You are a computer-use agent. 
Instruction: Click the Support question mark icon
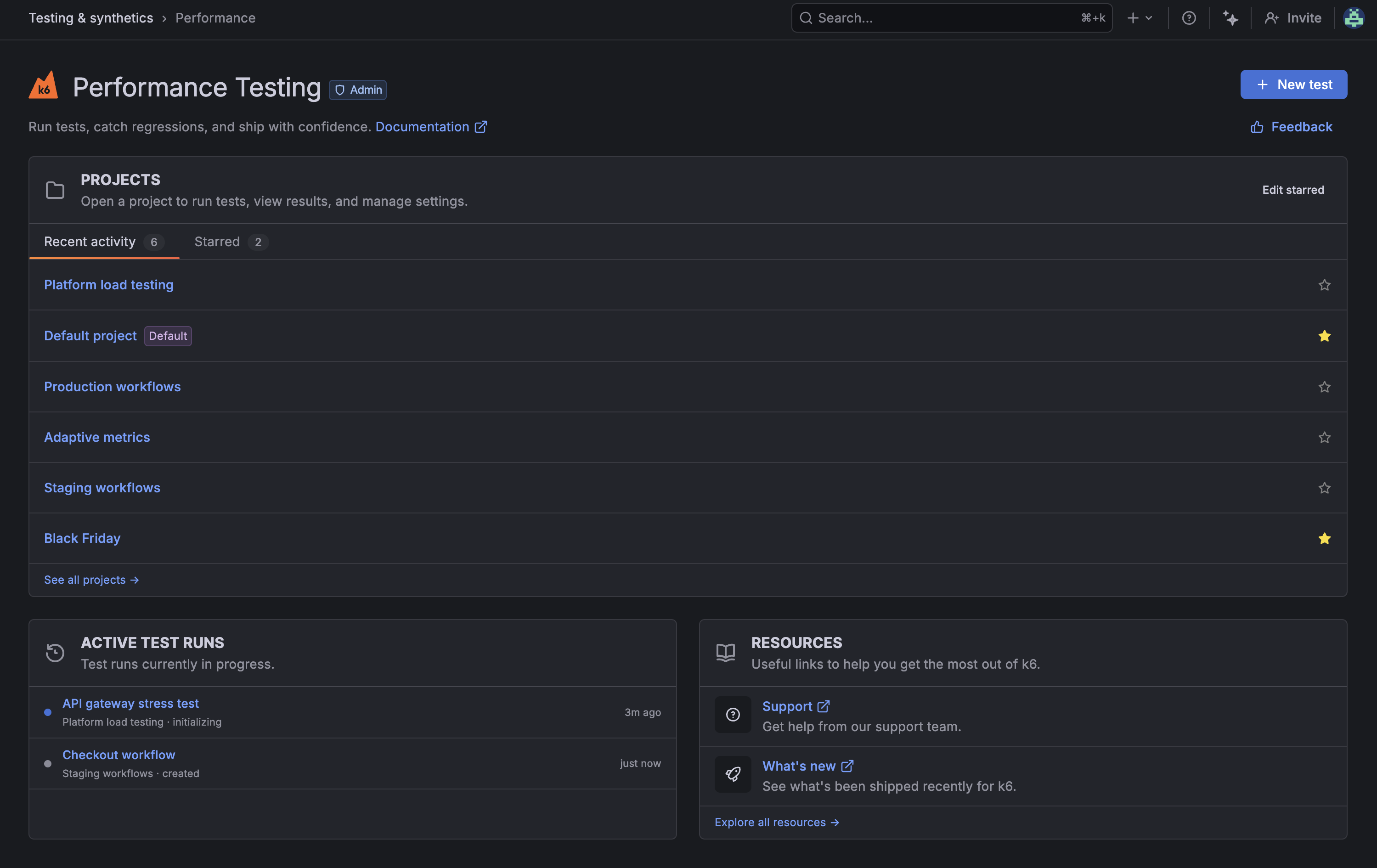(x=733, y=715)
